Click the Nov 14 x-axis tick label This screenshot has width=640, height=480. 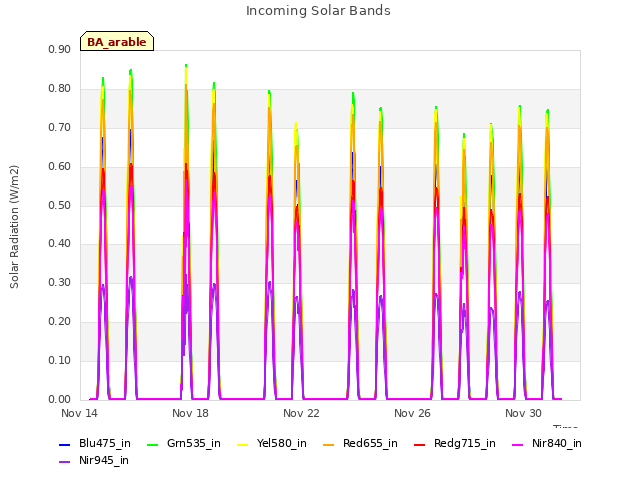(79, 413)
